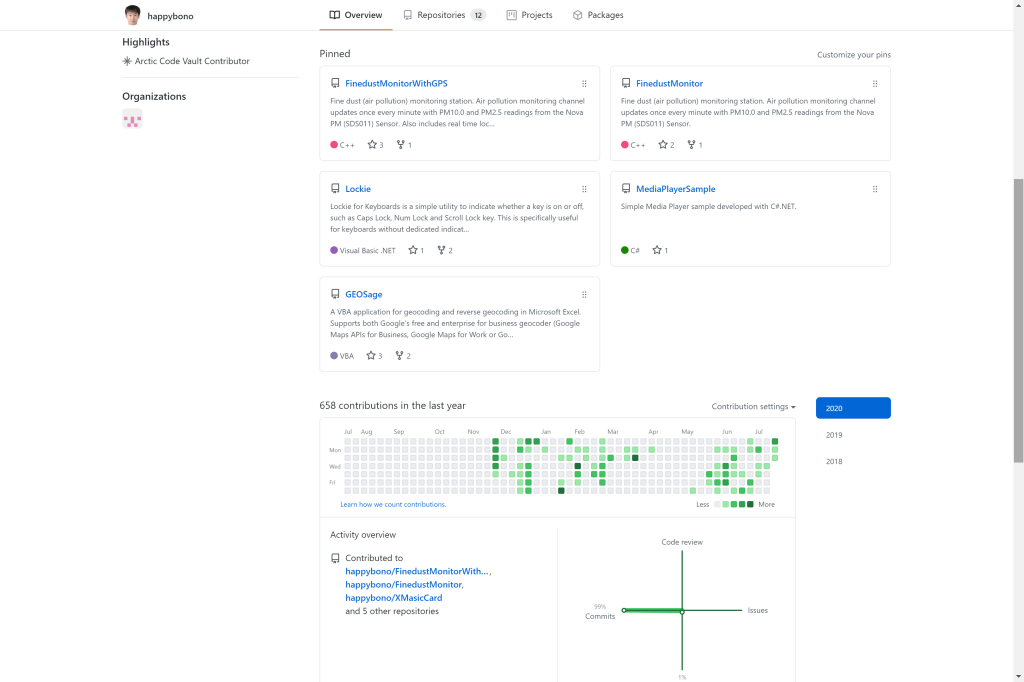Click repo icon beside MediaPlayerSample
The height and width of the screenshot is (682, 1024).
pyautogui.click(x=626, y=189)
